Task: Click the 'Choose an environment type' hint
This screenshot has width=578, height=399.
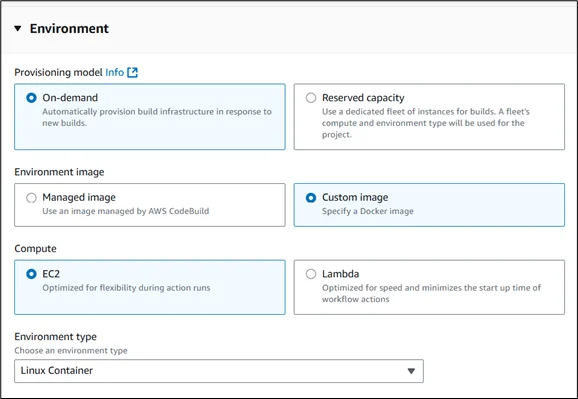Action: click(x=71, y=350)
